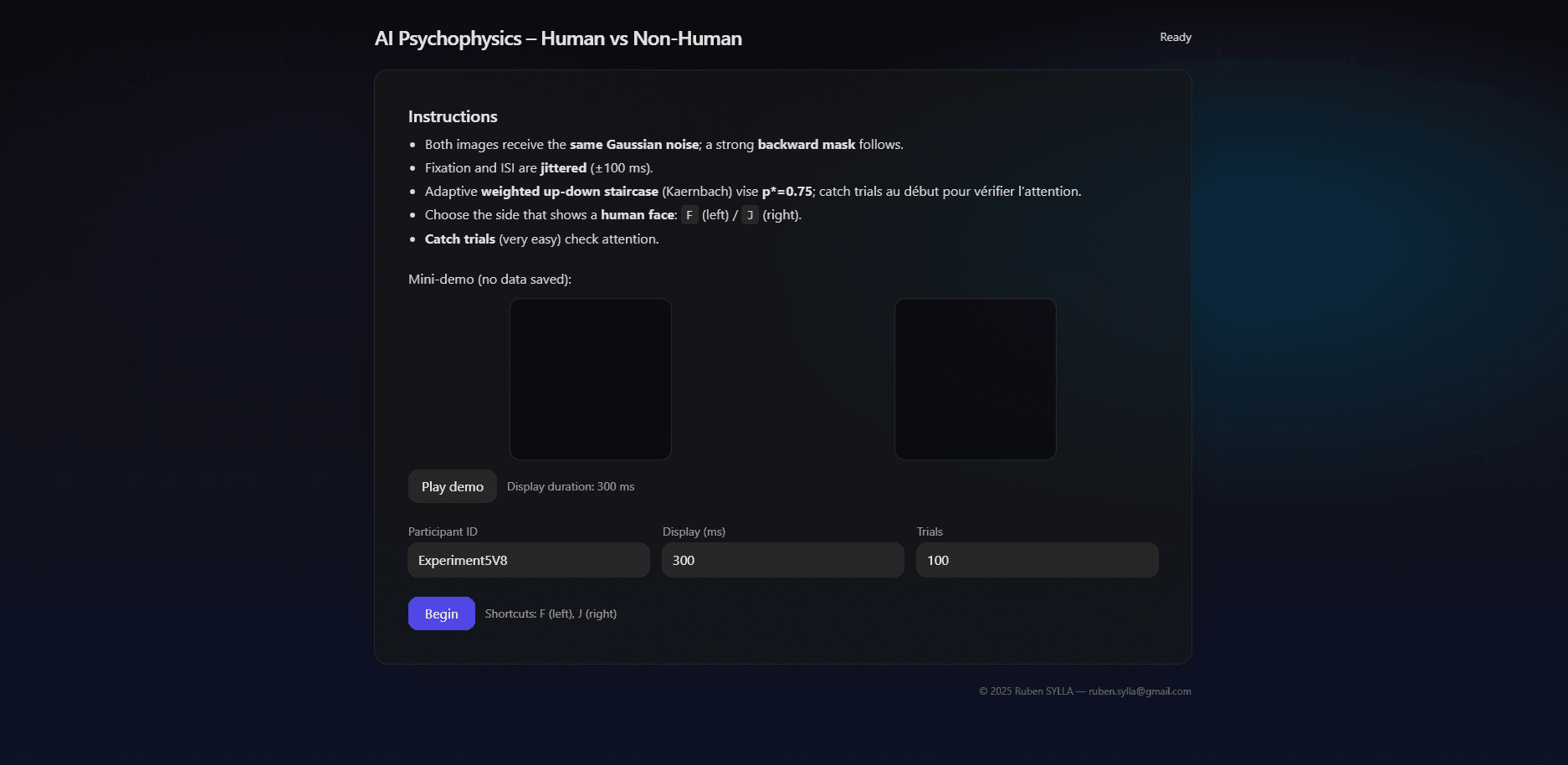Open the ruben.sylla@gmail.com email link

(1140, 691)
